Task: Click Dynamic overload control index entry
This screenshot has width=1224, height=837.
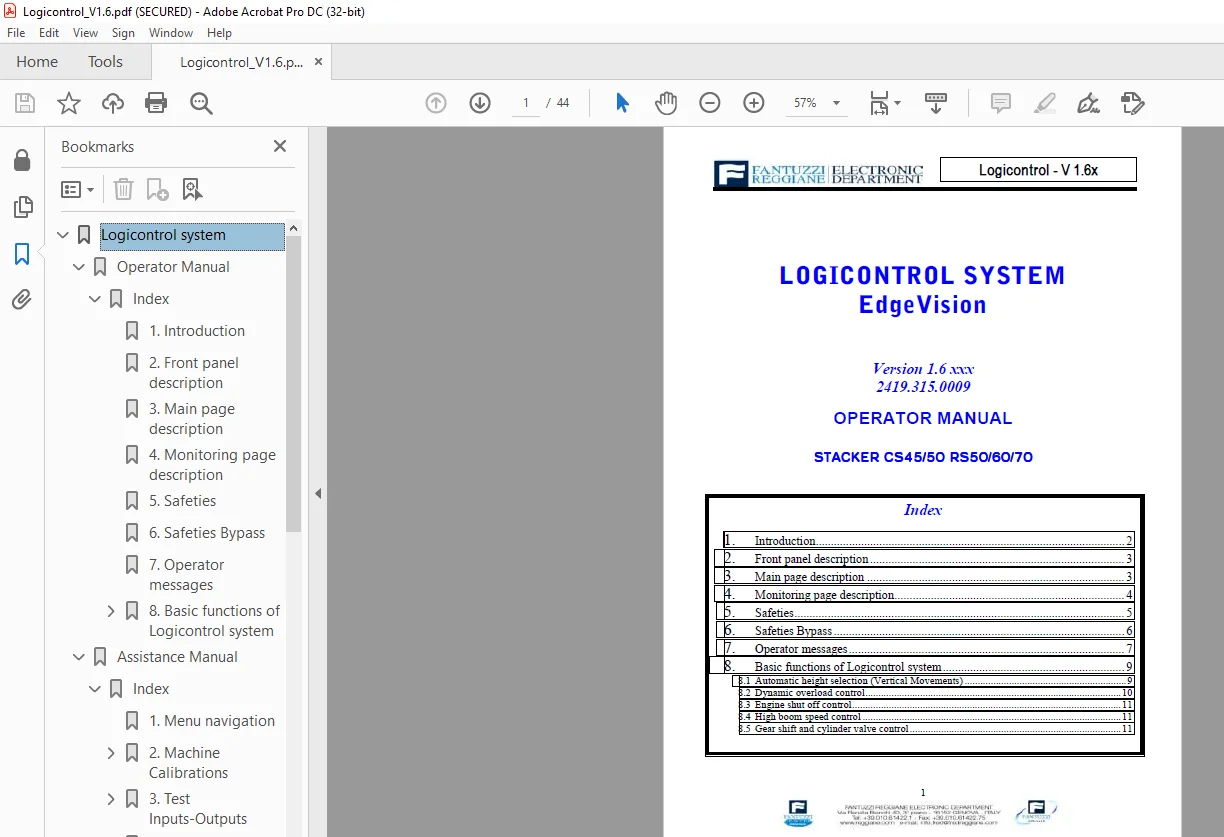Action: click(x=936, y=693)
